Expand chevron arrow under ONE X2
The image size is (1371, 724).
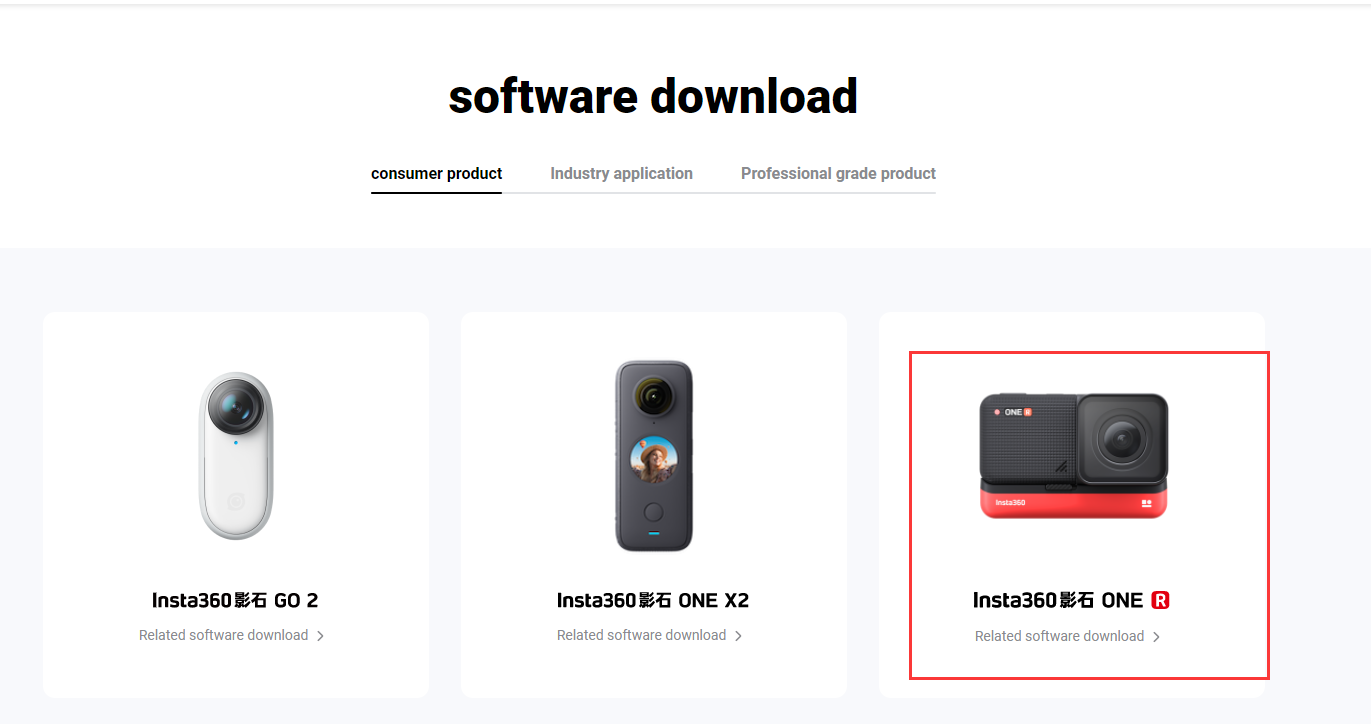pos(738,636)
